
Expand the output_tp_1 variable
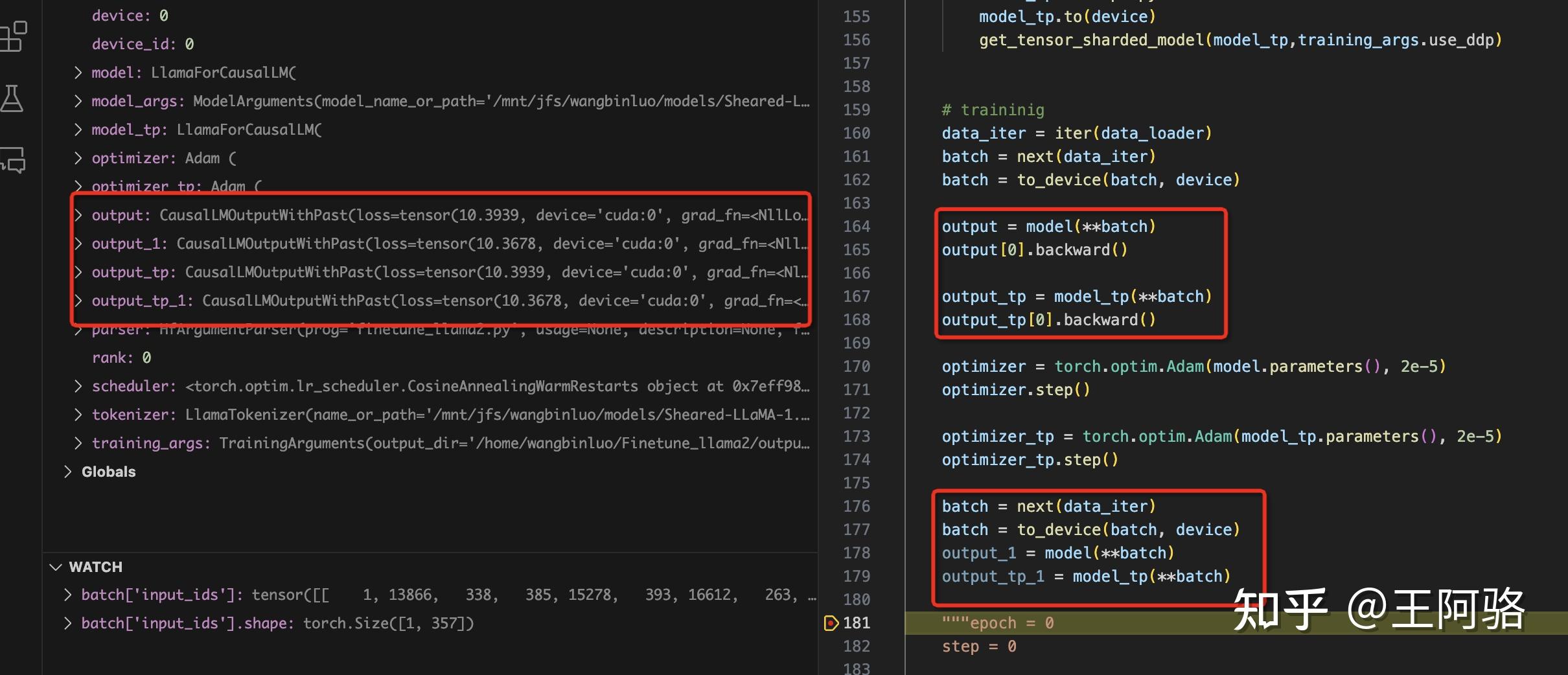[x=78, y=300]
